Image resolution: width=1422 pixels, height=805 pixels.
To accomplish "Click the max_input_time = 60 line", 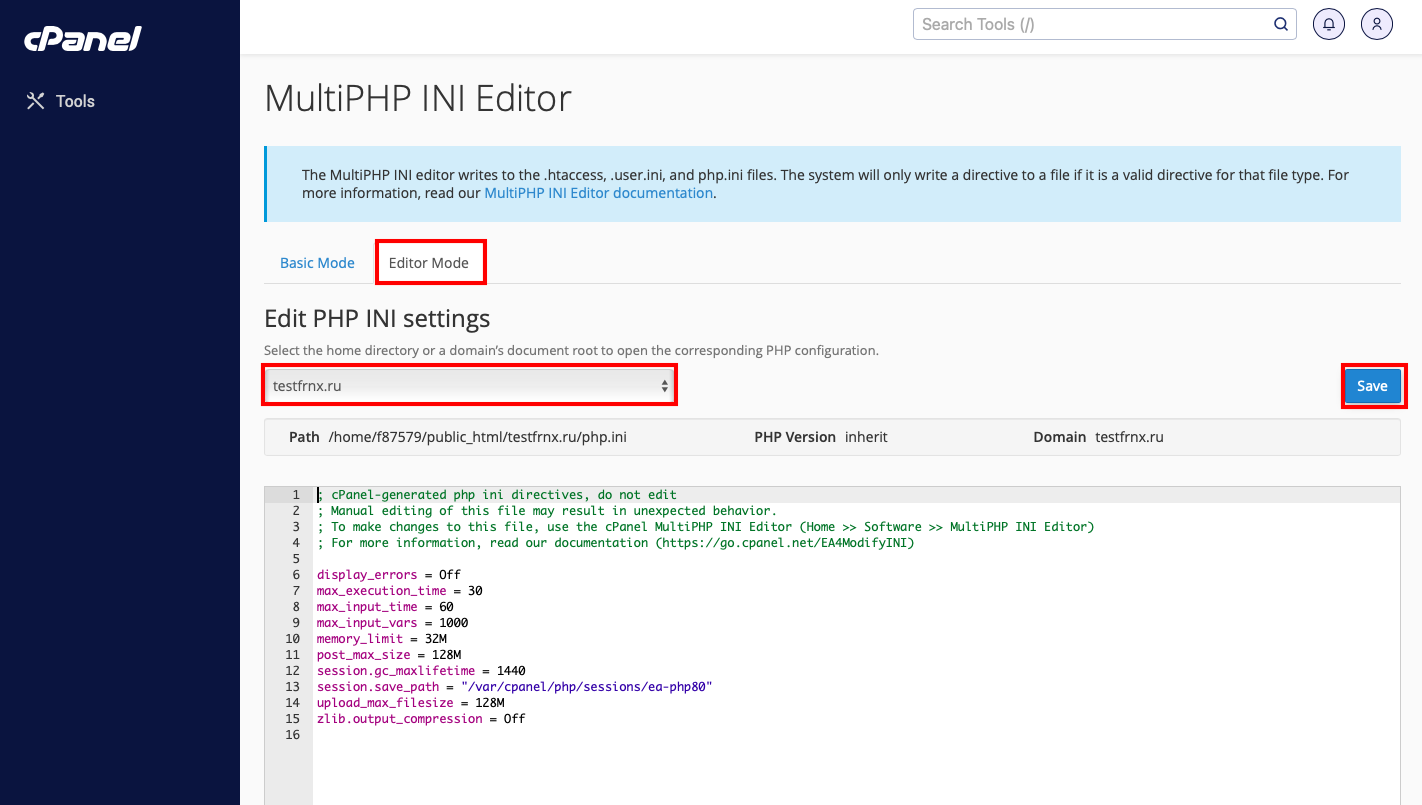I will pyautogui.click(x=385, y=607).
